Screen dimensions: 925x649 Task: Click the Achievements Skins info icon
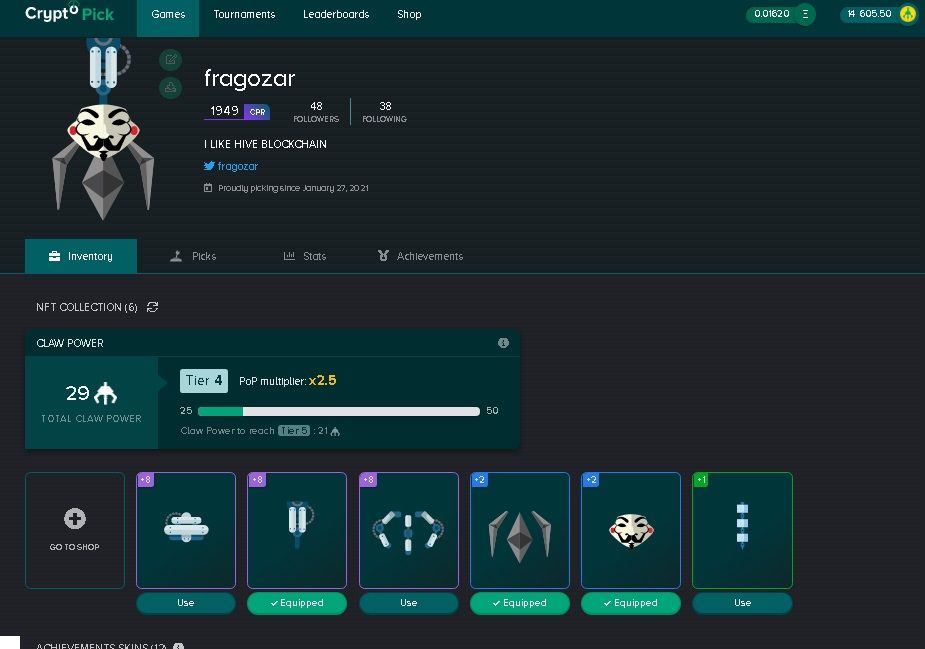(178, 645)
